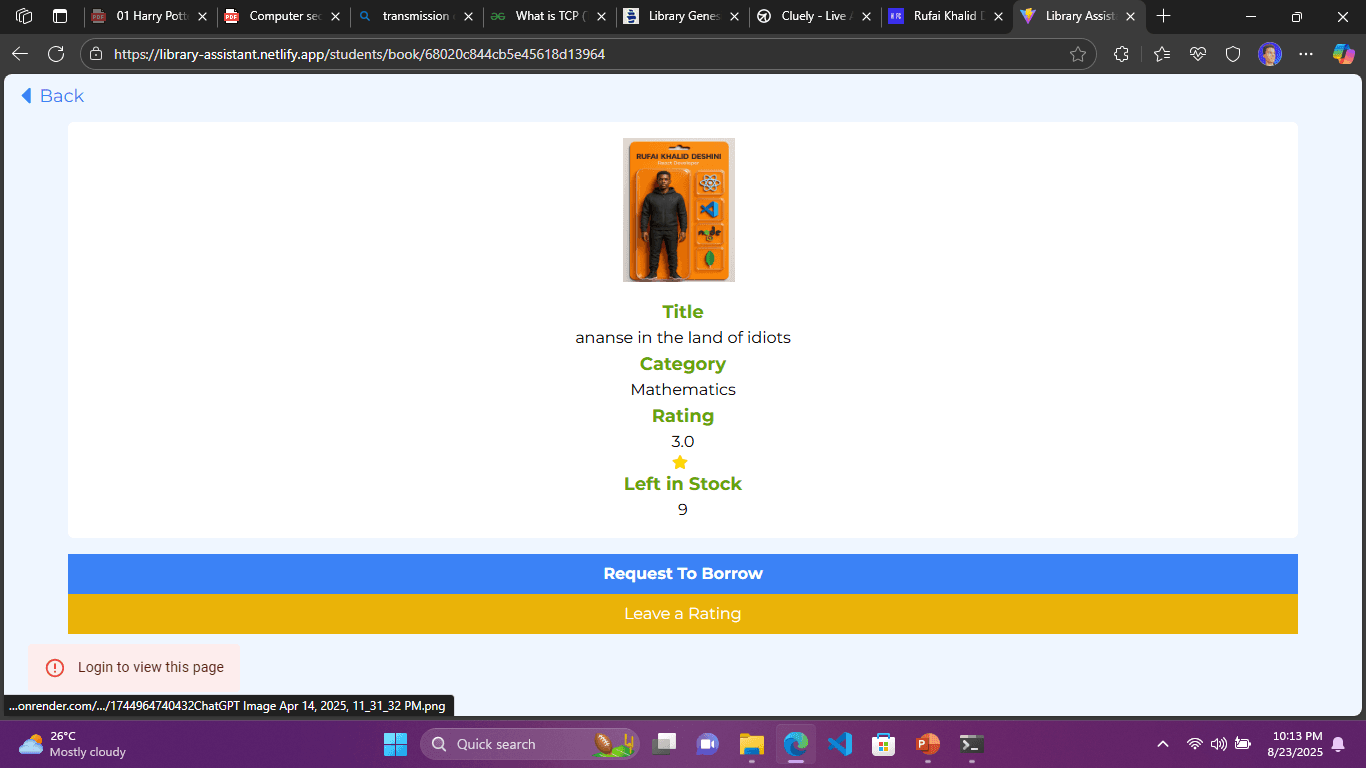
Task: Close the Cluely - Live tab
Action: pos(865,17)
